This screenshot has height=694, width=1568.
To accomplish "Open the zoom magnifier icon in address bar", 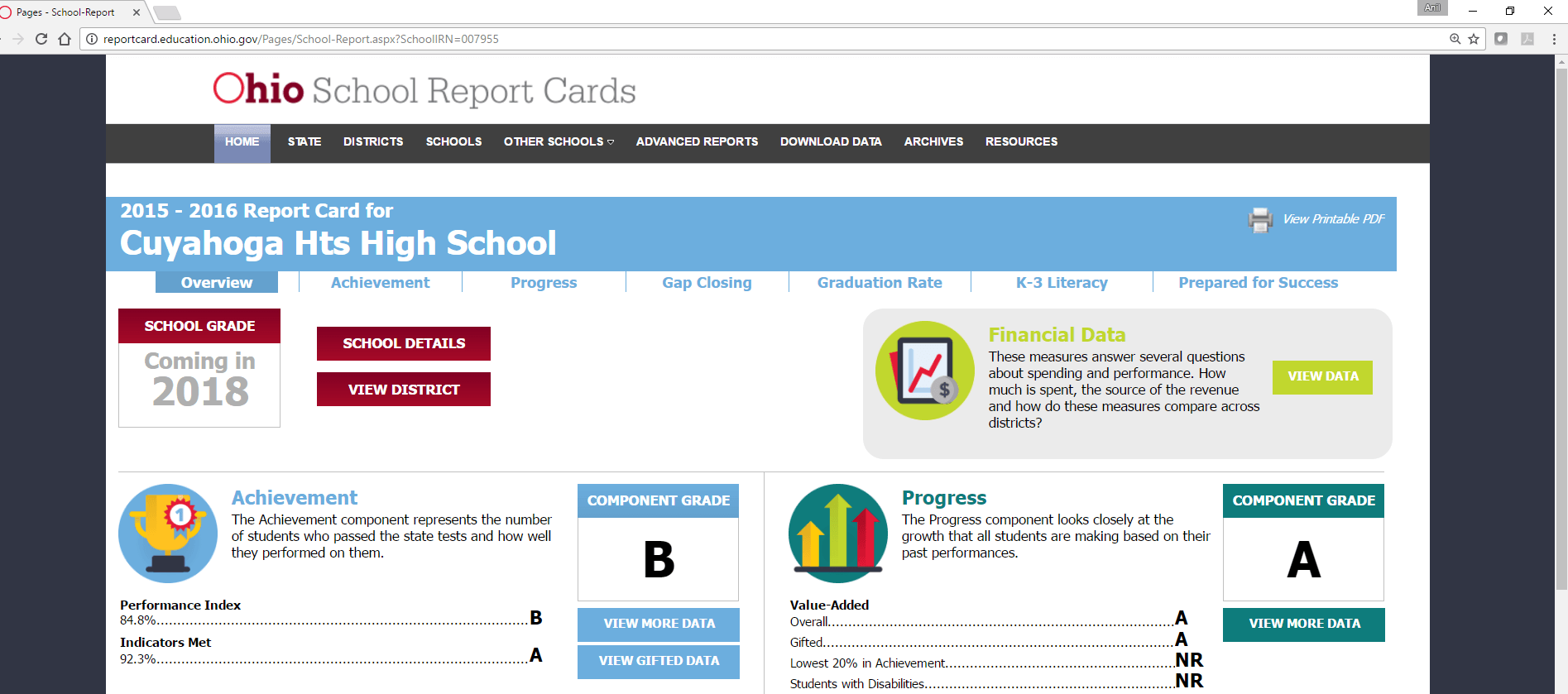I will (x=1455, y=39).
